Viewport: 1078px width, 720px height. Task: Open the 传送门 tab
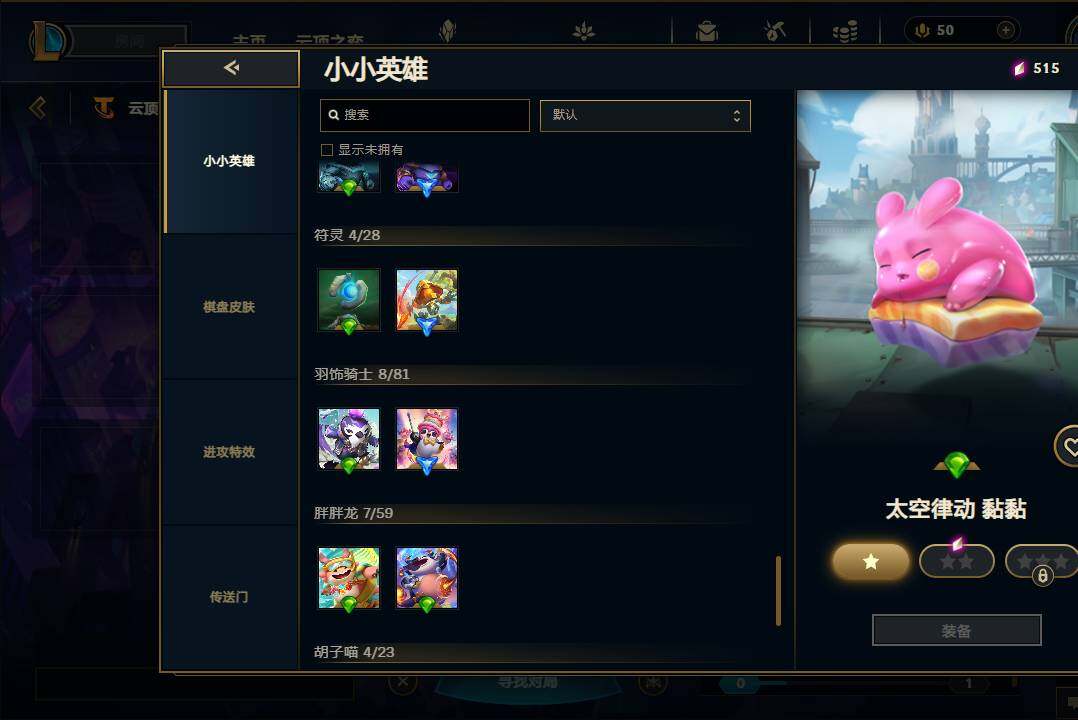pyautogui.click(x=229, y=596)
